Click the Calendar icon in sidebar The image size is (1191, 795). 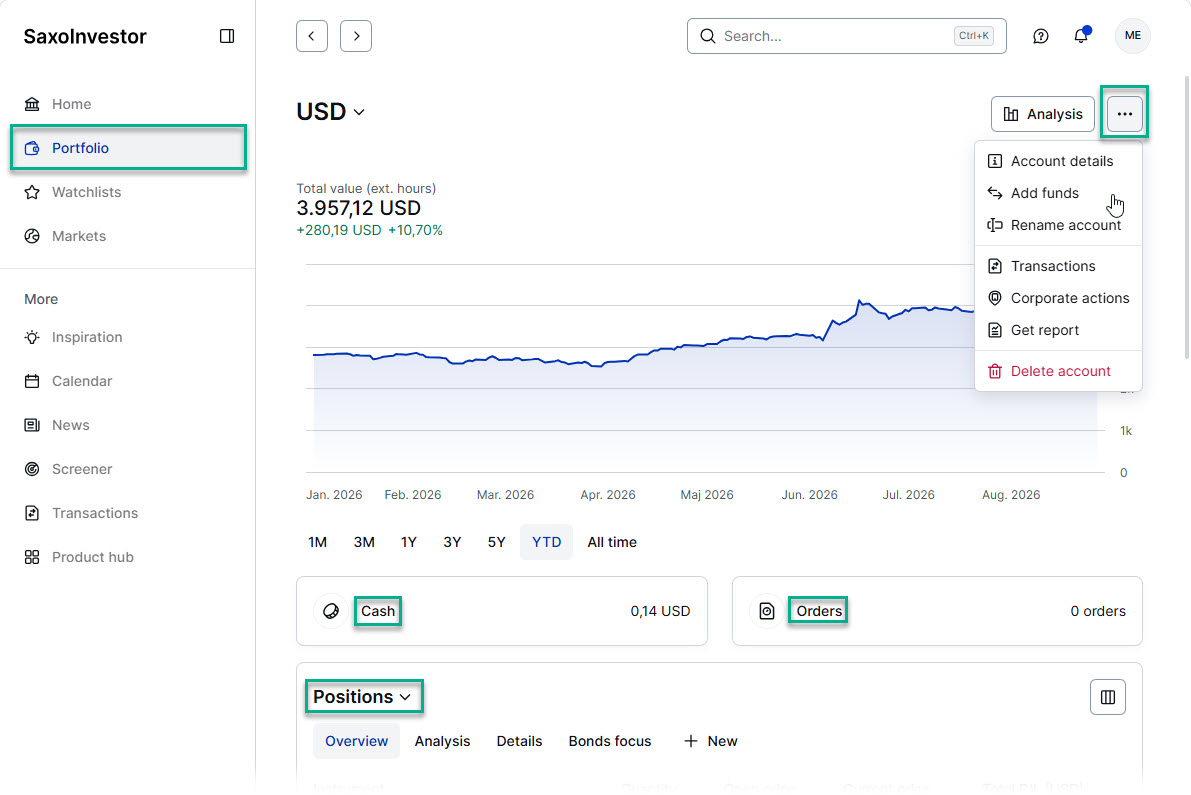click(x=32, y=381)
